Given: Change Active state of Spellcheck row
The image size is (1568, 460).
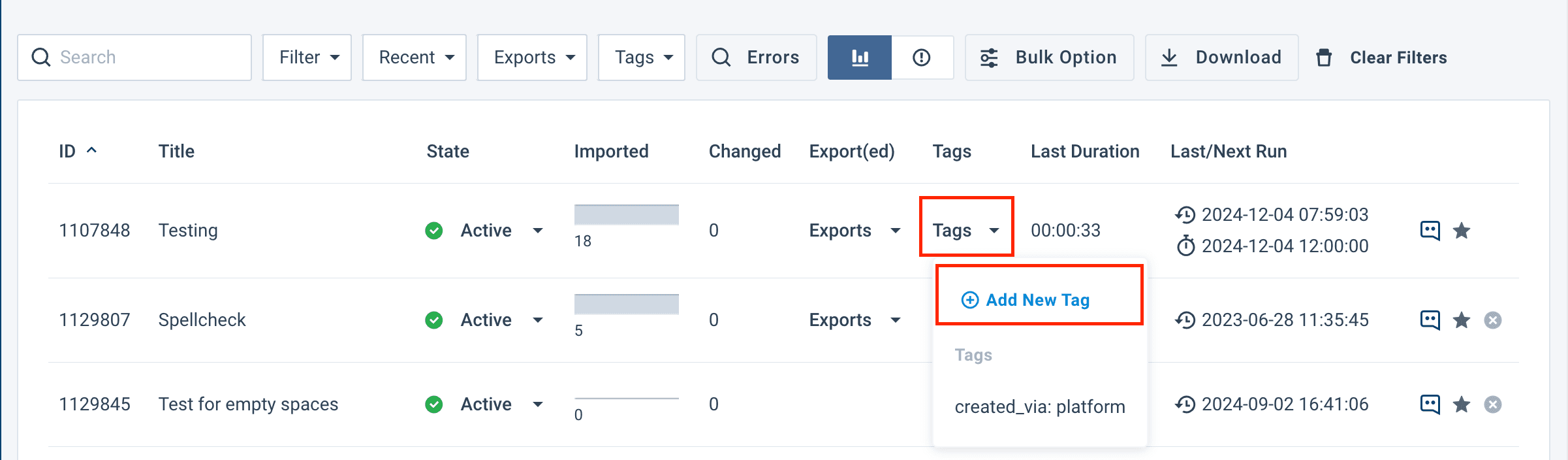Looking at the screenshot, I should click(500, 320).
